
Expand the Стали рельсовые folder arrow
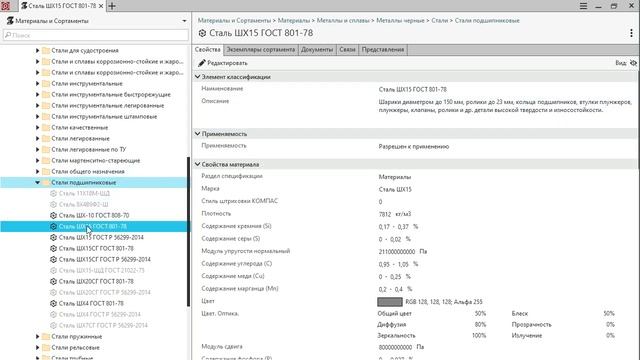pyautogui.click(x=37, y=347)
